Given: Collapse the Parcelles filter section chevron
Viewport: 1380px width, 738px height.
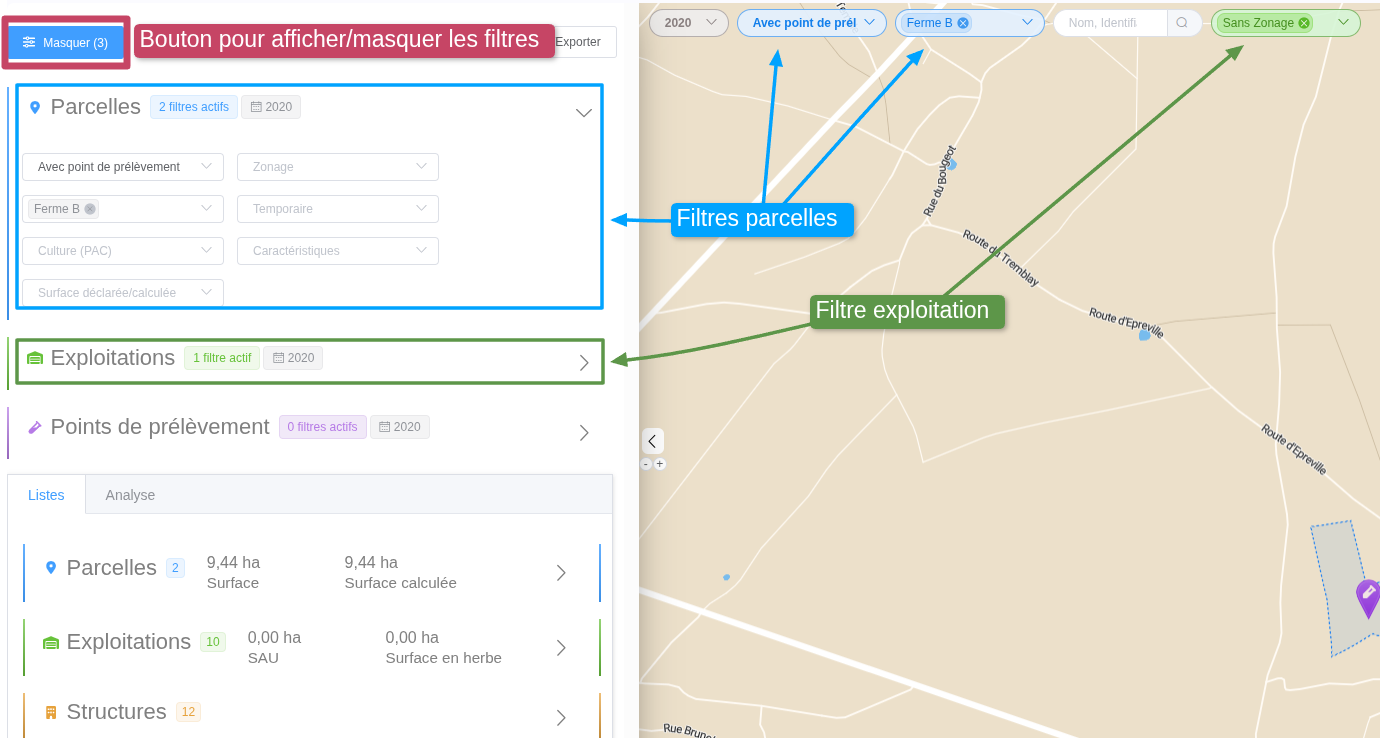Looking at the screenshot, I should point(584,113).
